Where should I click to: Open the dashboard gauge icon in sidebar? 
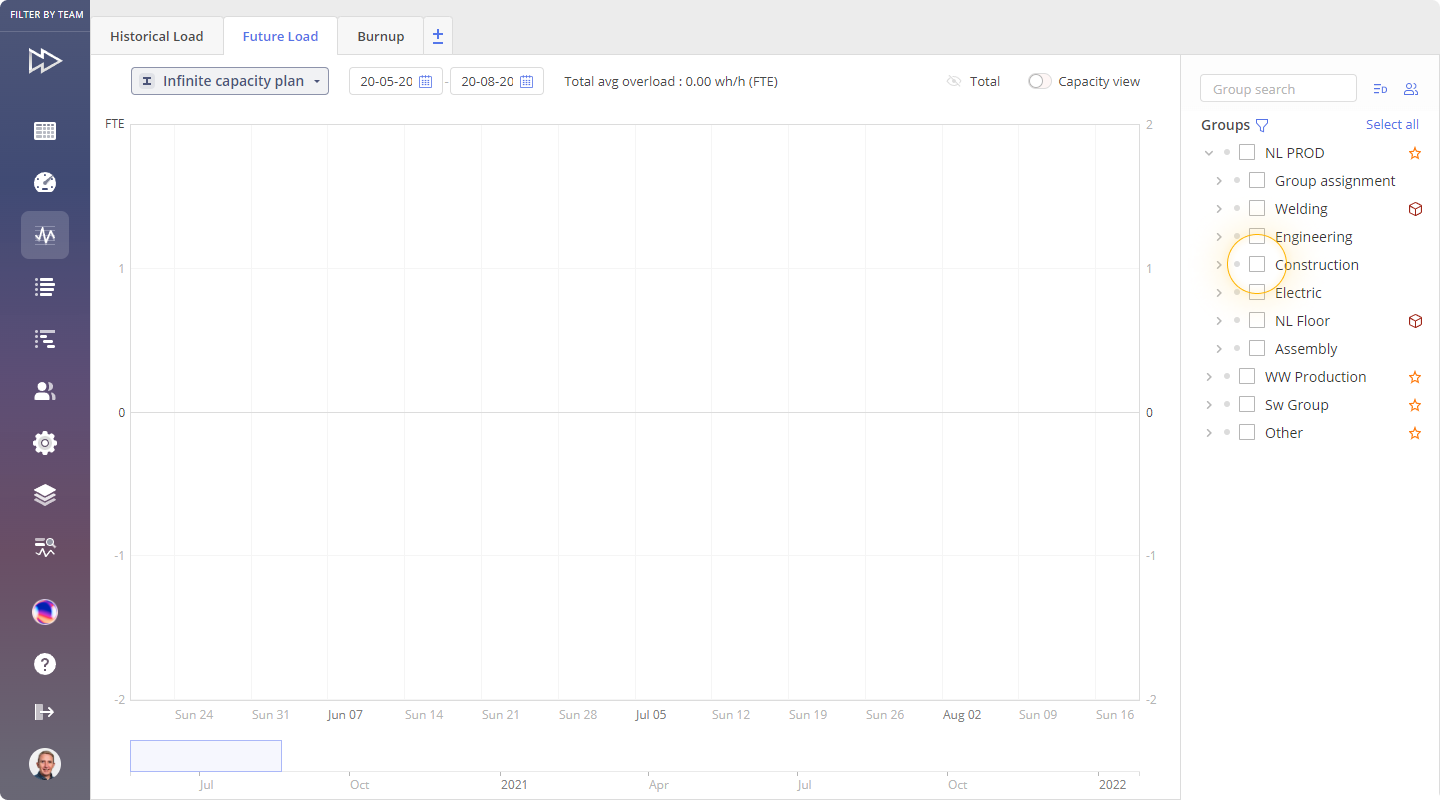(45, 183)
